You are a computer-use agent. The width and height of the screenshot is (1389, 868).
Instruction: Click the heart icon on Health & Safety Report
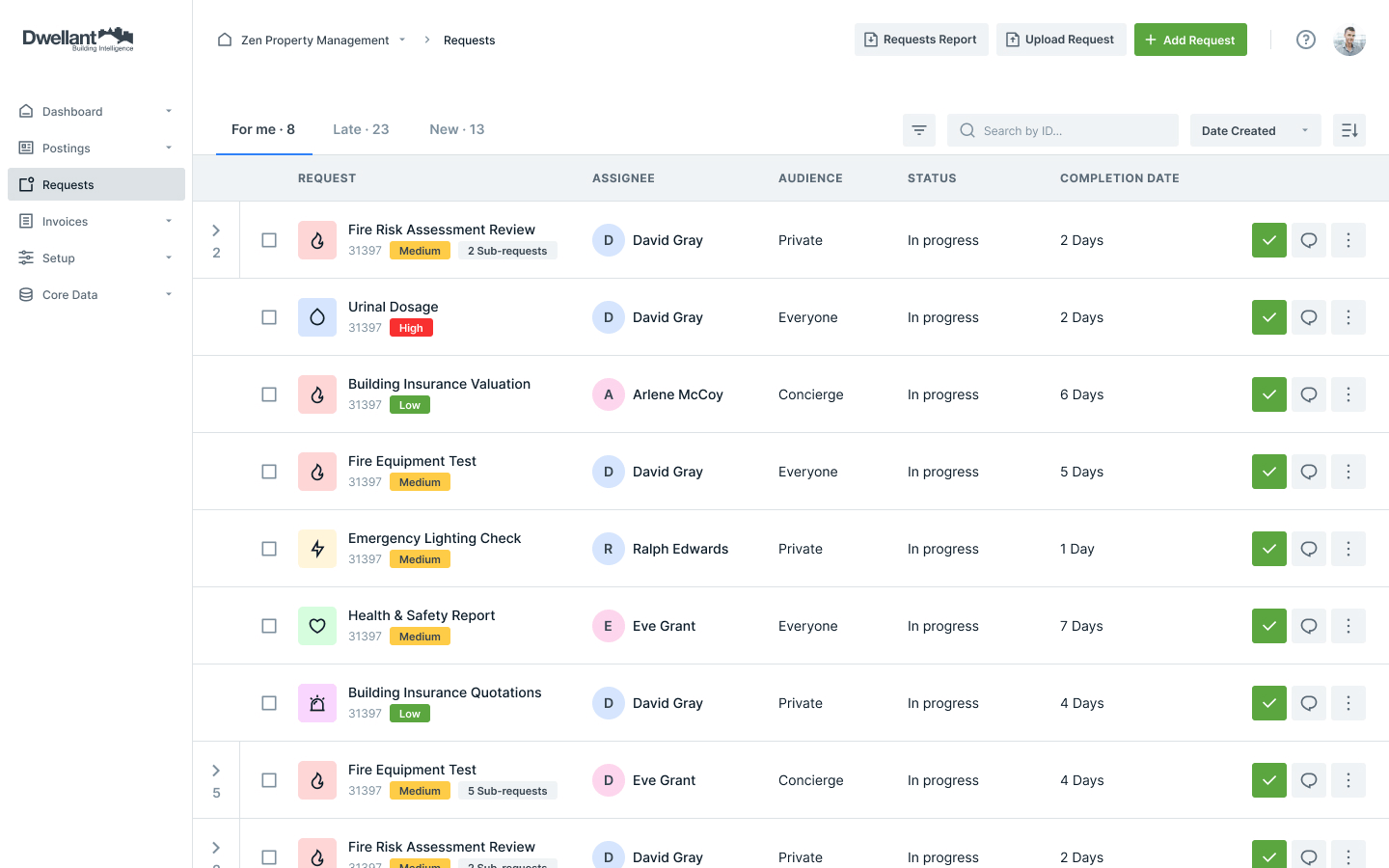coord(317,625)
